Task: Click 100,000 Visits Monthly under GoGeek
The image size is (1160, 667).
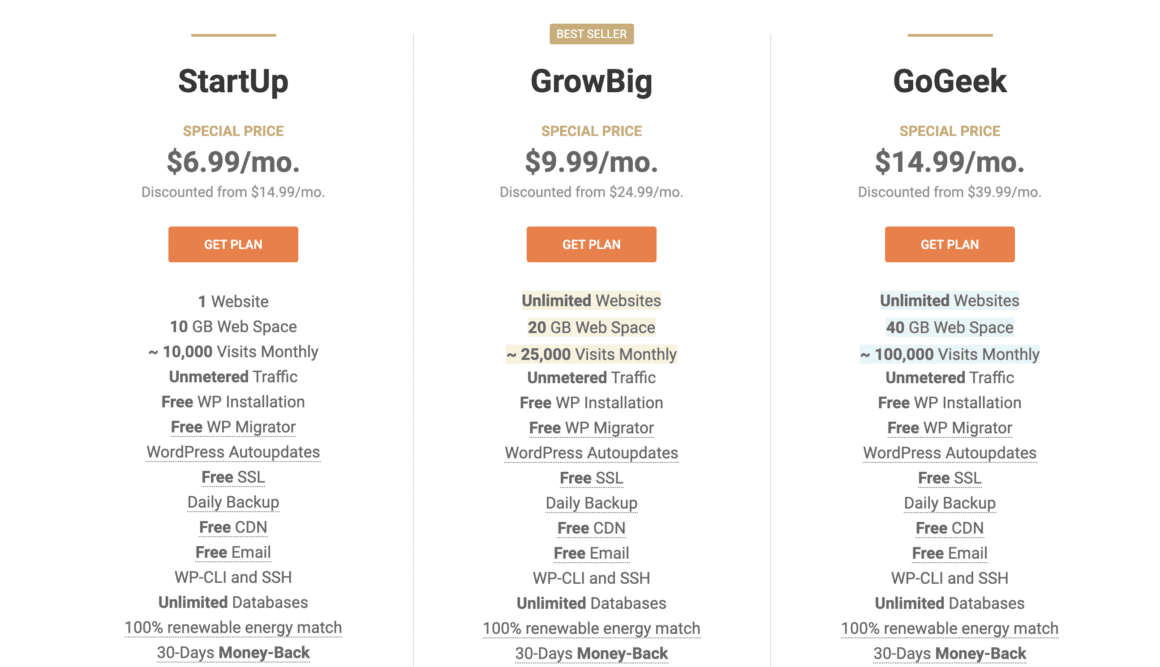Action: coord(949,352)
